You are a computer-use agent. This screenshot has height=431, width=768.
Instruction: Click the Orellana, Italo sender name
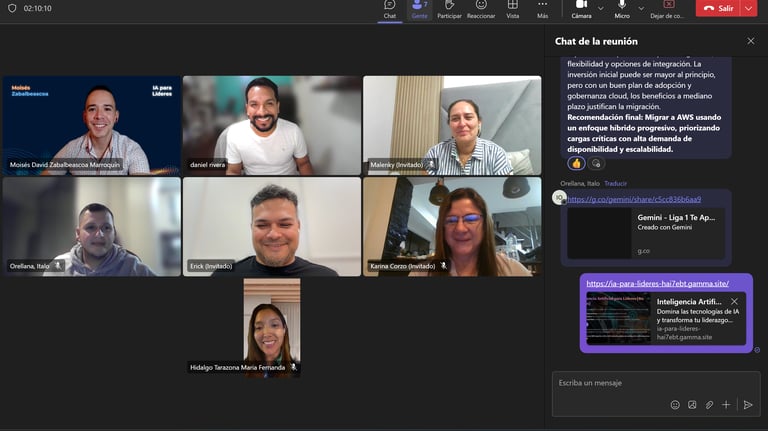point(580,183)
